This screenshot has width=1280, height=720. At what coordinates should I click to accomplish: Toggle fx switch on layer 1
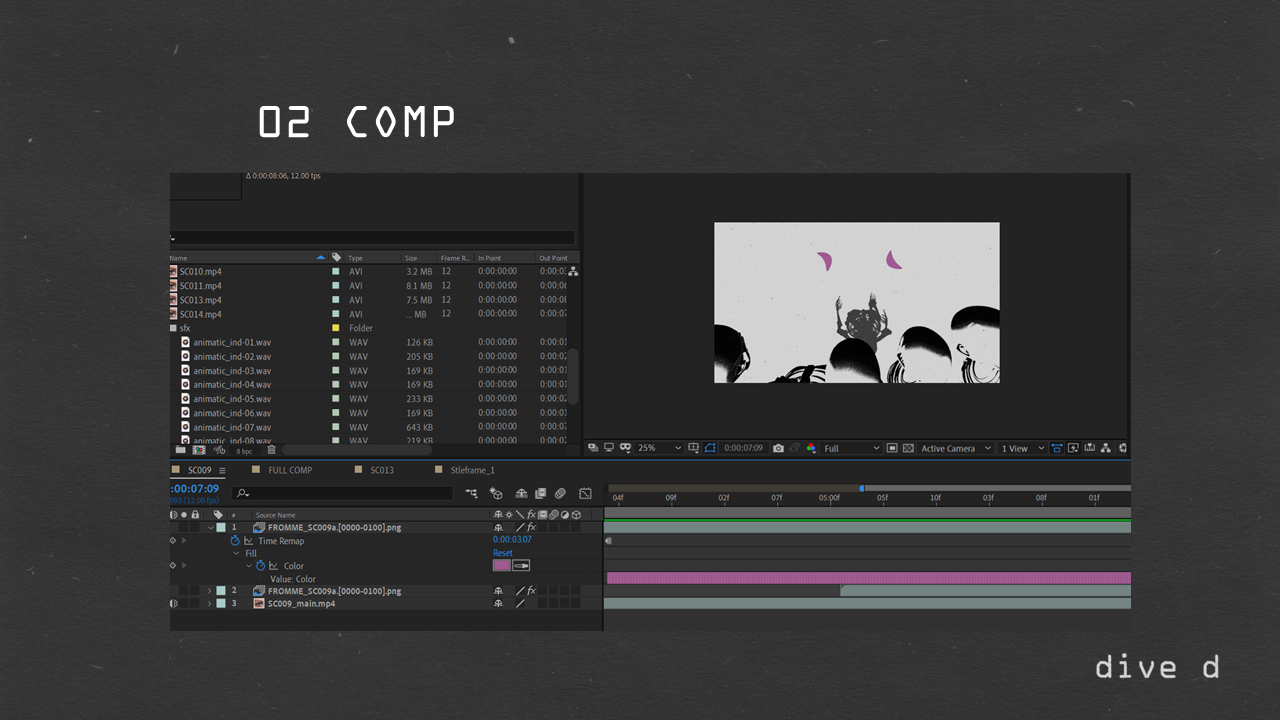[x=531, y=527]
